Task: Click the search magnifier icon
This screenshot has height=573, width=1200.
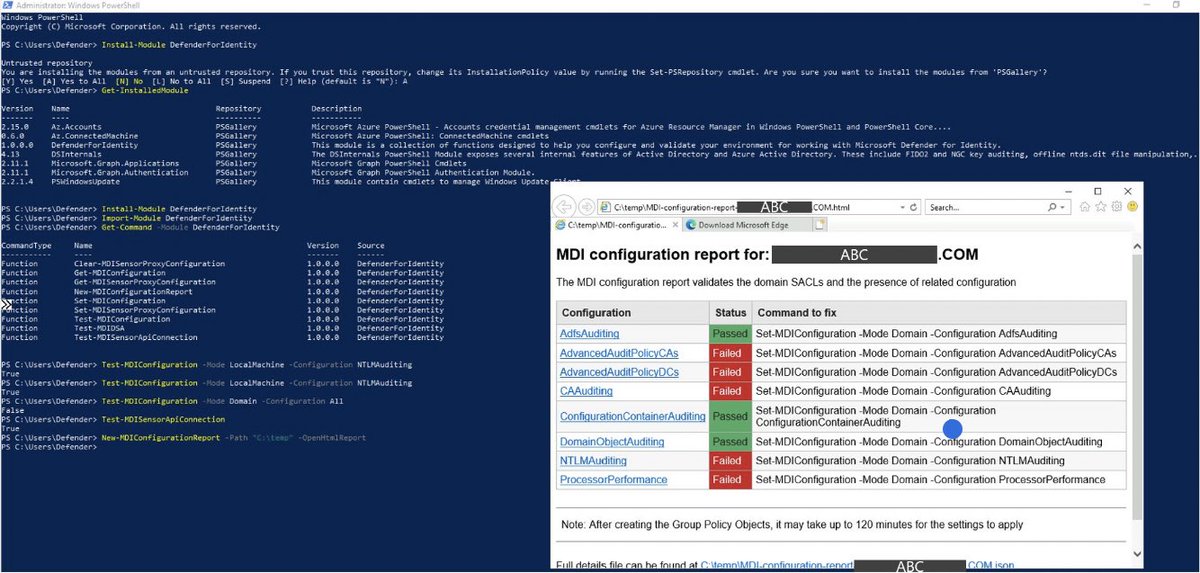Action: (1052, 207)
